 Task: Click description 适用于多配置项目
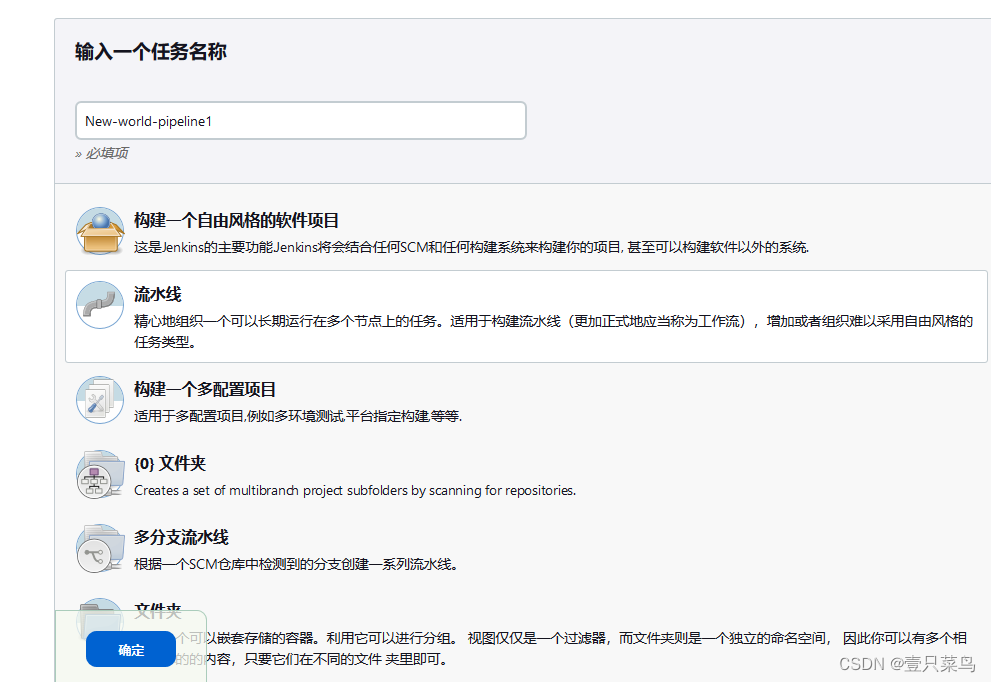(x=298, y=416)
